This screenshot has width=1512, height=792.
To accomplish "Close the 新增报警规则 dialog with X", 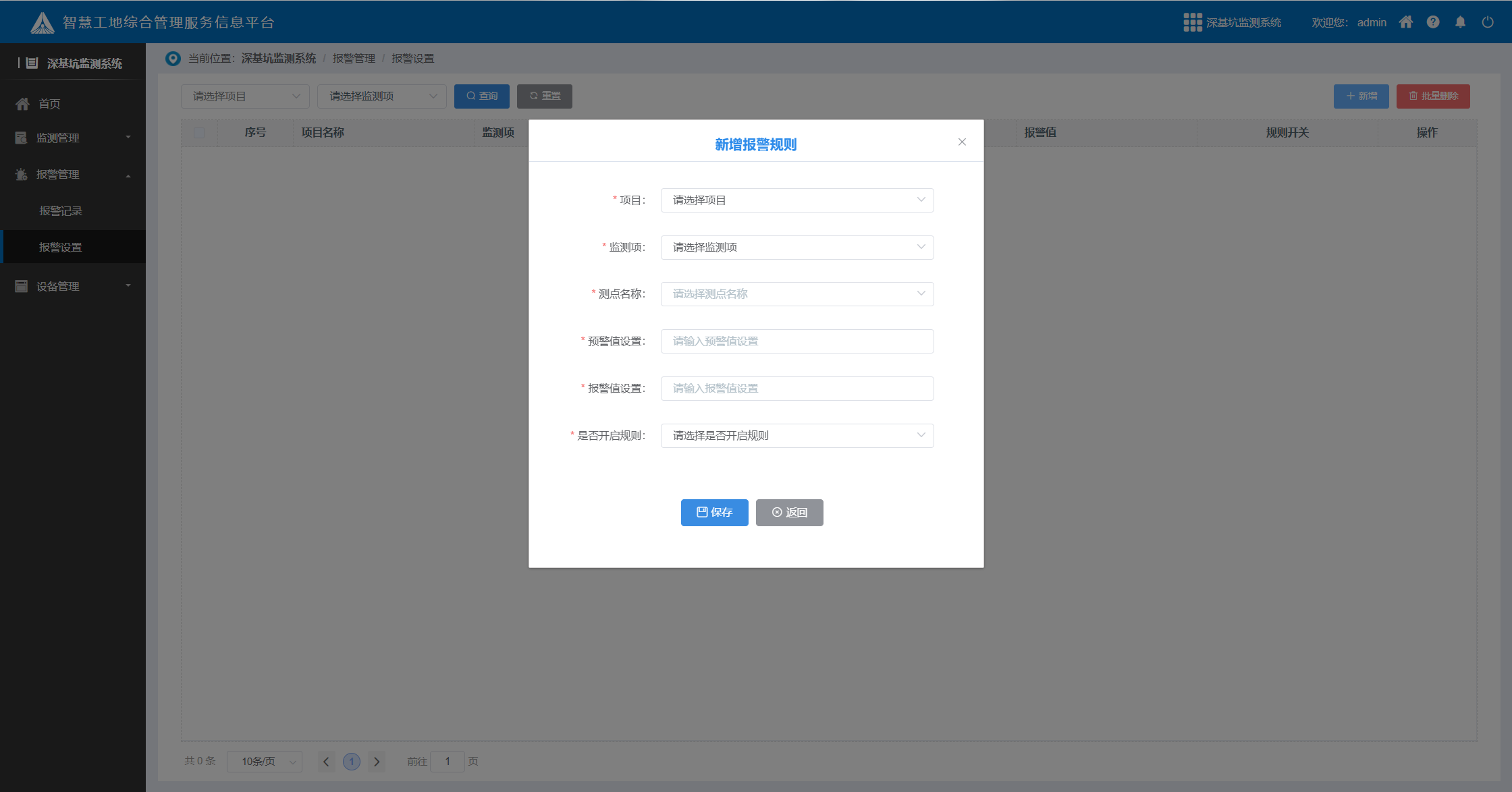I will click(x=962, y=142).
